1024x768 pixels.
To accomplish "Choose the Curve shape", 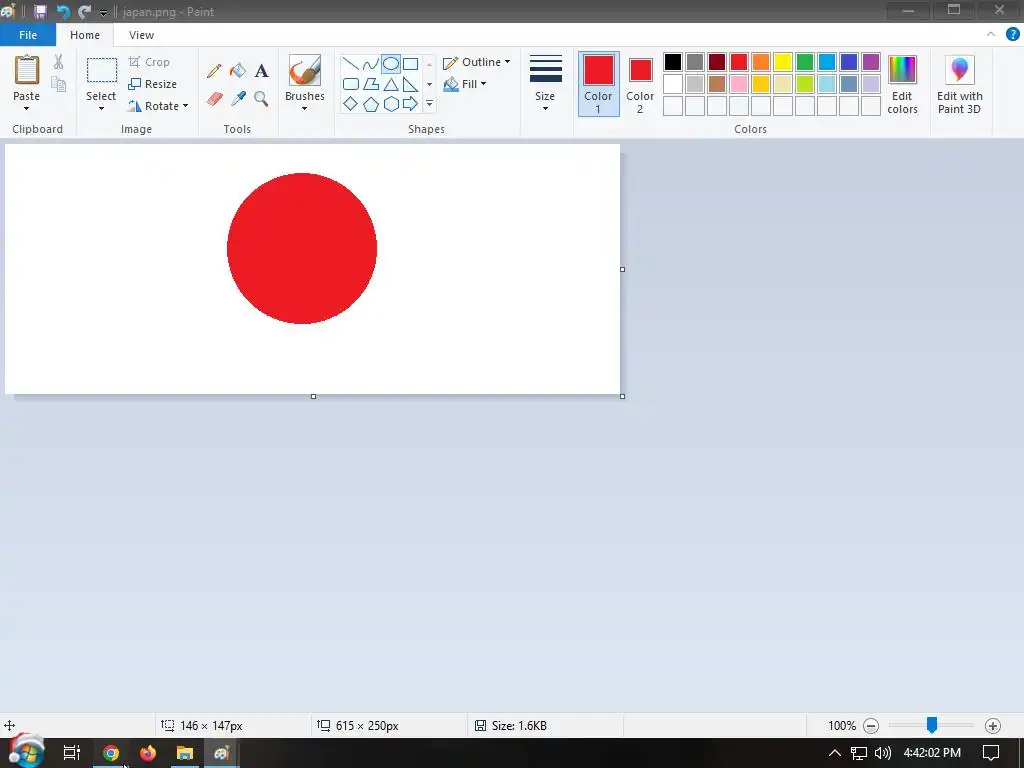I will pos(370,64).
